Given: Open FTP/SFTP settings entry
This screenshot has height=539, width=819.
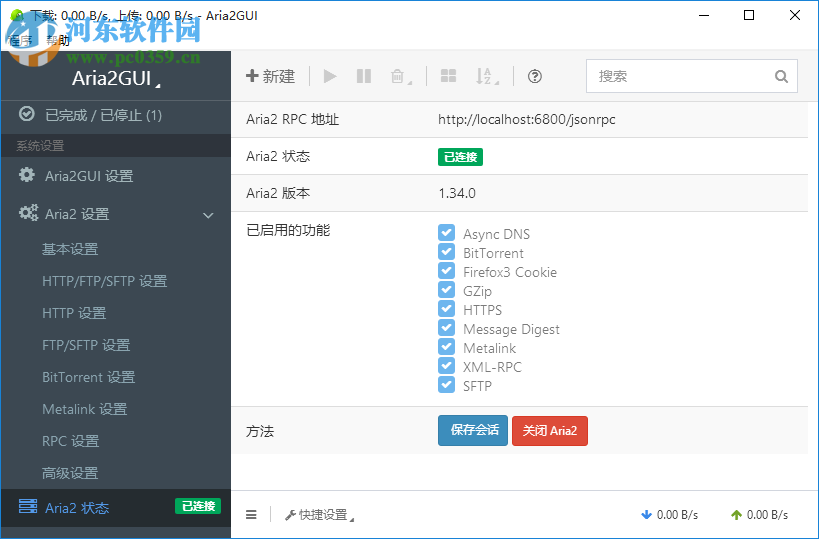Looking at the screenshot, I should 86,345.
